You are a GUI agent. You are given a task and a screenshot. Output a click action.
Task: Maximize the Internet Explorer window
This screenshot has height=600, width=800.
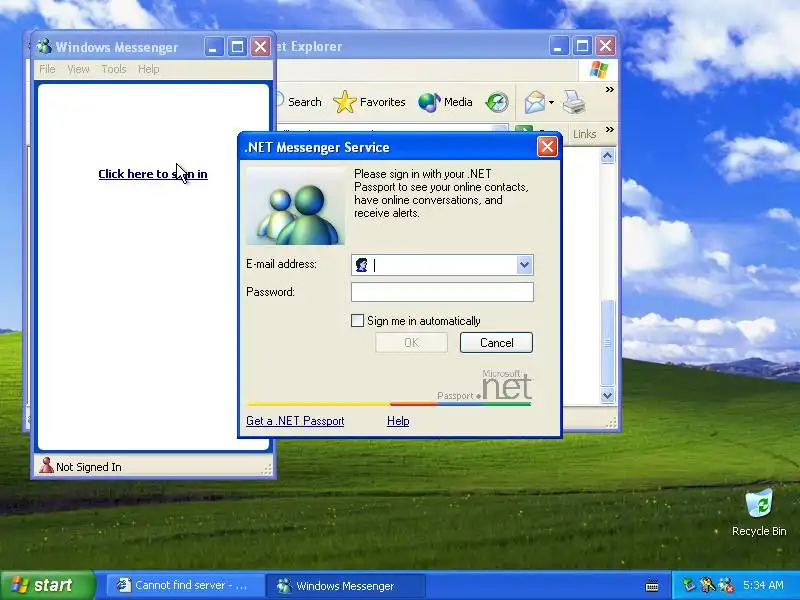pos(582,46)
